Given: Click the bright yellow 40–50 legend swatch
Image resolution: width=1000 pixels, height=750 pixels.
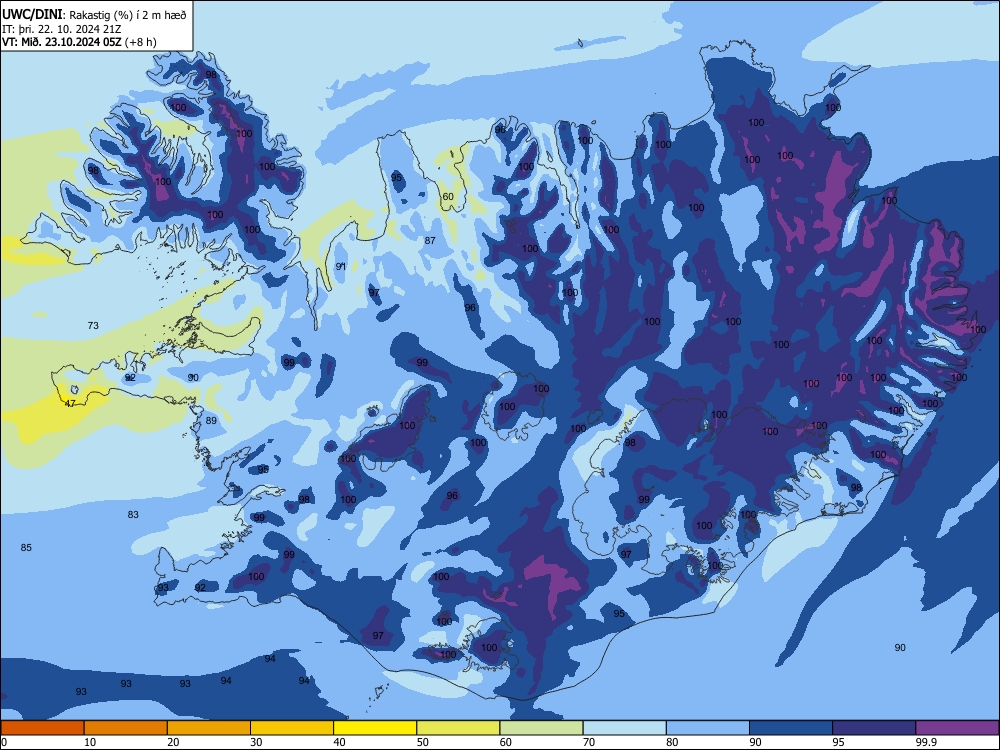Looking at the screenshot, I should 375,728.
